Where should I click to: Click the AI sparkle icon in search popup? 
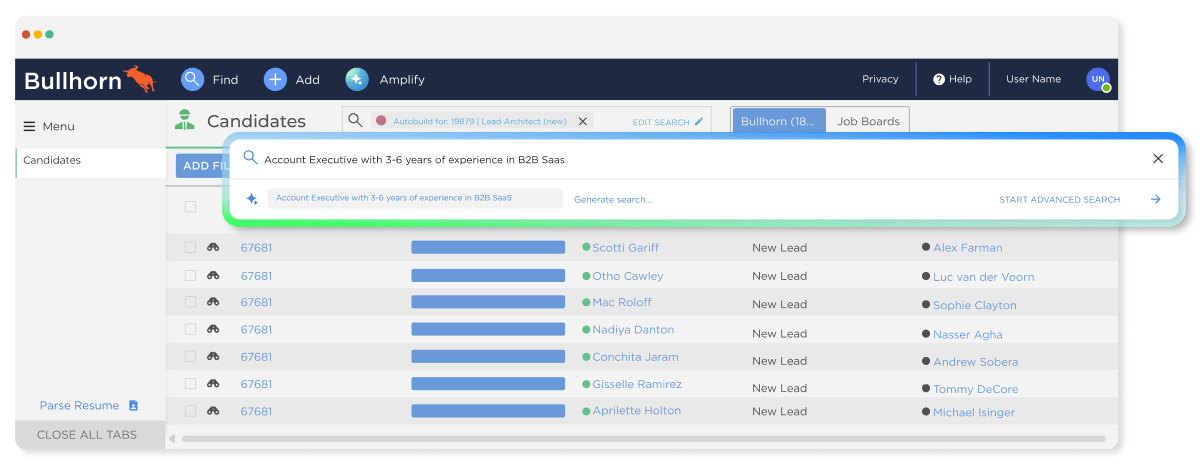252,199
